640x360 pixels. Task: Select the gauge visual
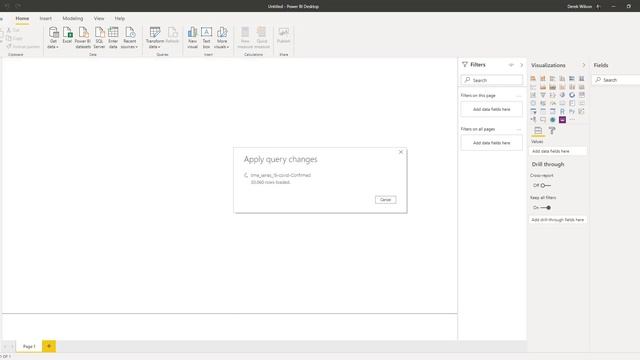point(553,103)
